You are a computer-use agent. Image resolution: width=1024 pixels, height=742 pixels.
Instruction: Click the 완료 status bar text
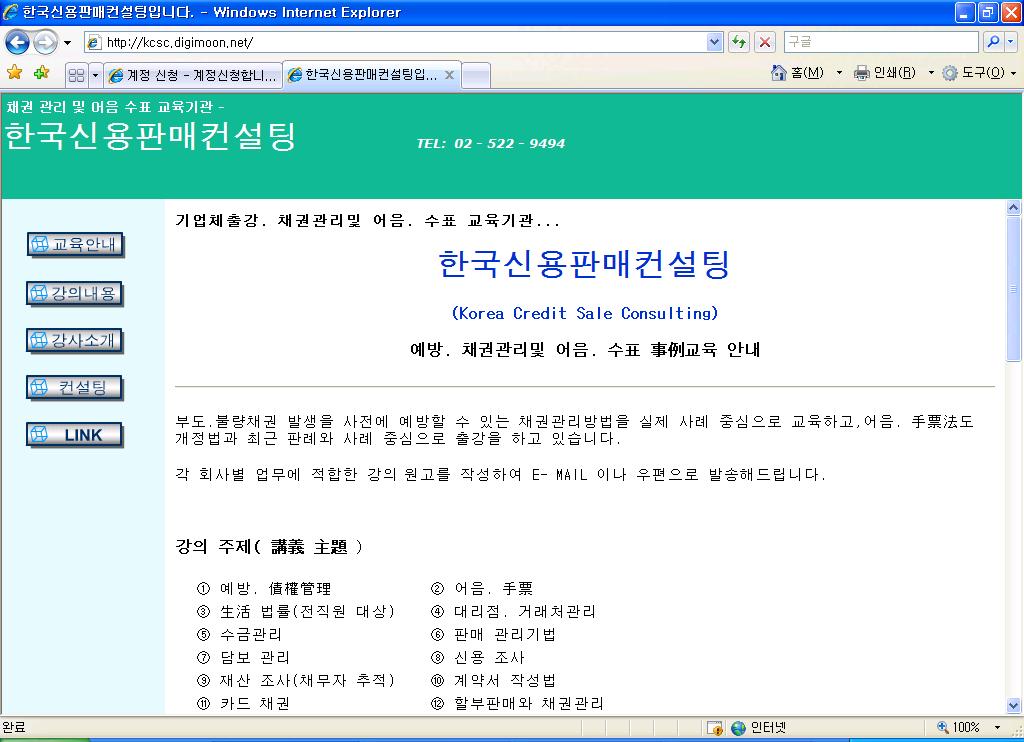point(13,727)
